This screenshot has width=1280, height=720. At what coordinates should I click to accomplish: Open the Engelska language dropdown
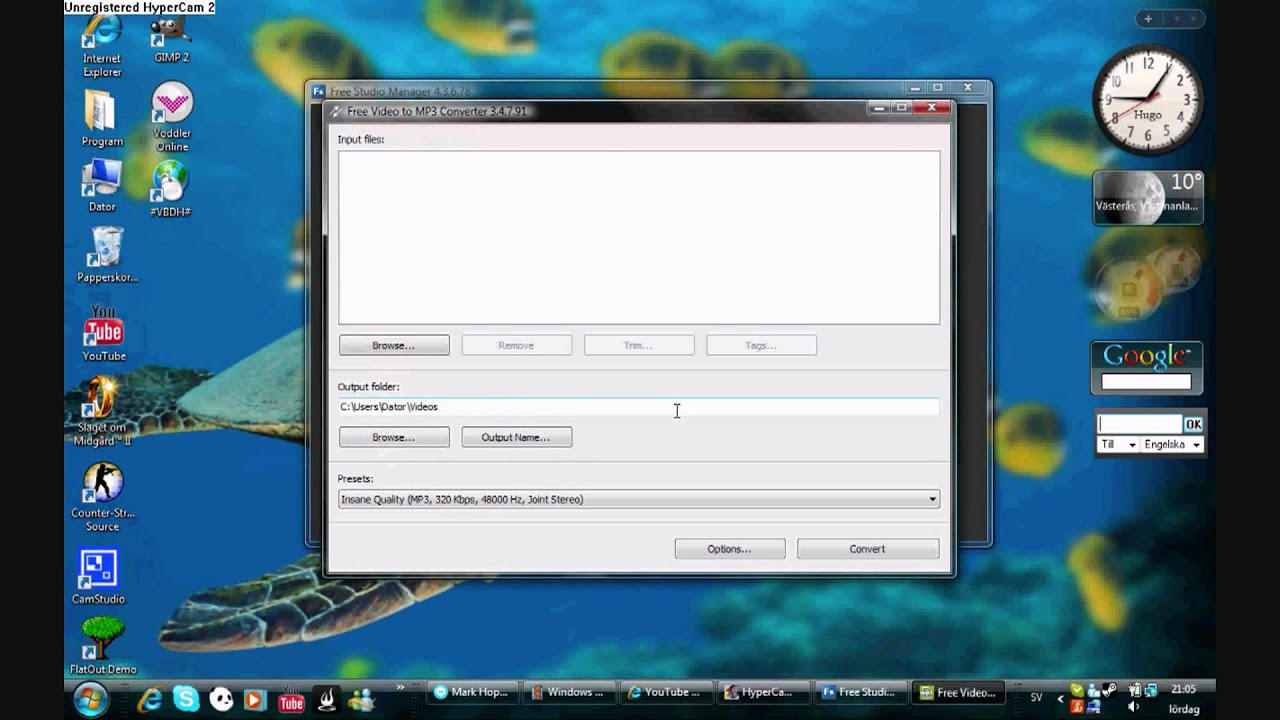(1171, 445)
